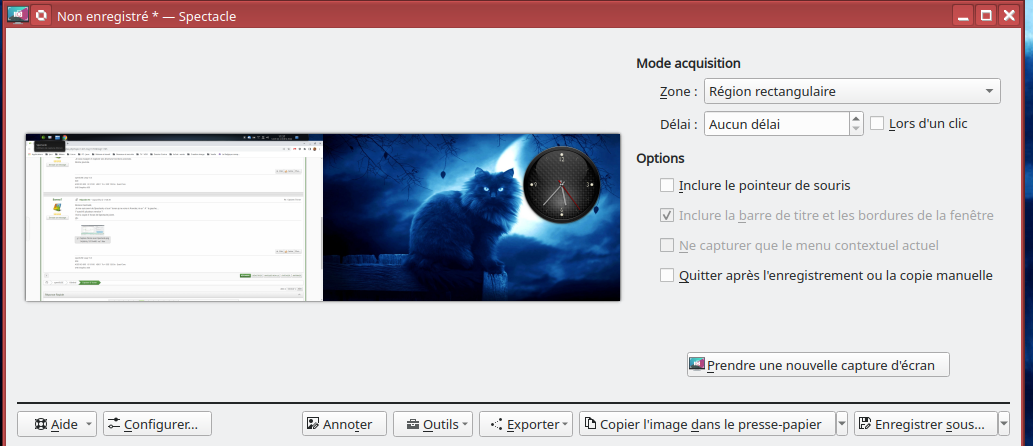Click the screenshot preview thumbnail
The height and width of the screenshot is (446, 1033).
point(322,217)
